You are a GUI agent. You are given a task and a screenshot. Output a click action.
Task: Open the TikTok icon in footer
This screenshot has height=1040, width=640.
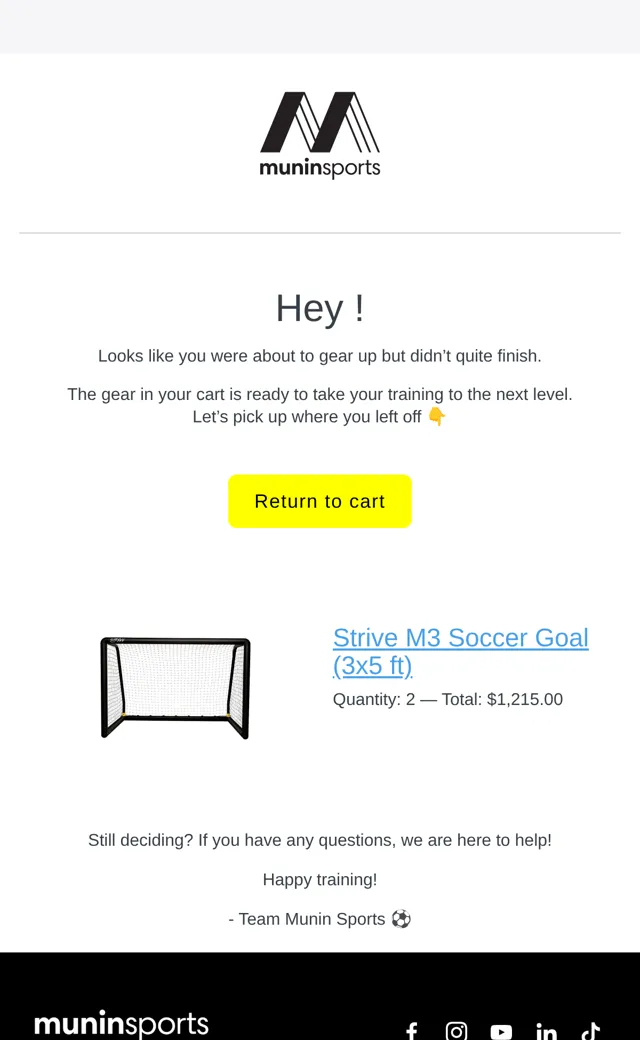tap(591, 1031)
